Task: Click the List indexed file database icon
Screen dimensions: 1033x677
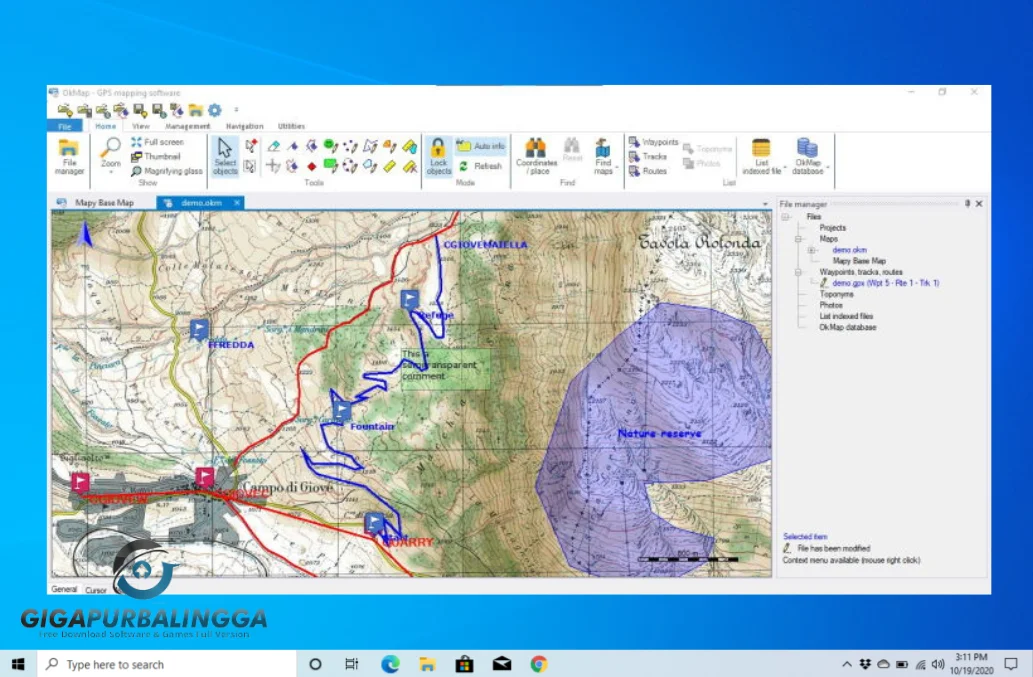Action: pyautogui.click(x=762, y=148)
